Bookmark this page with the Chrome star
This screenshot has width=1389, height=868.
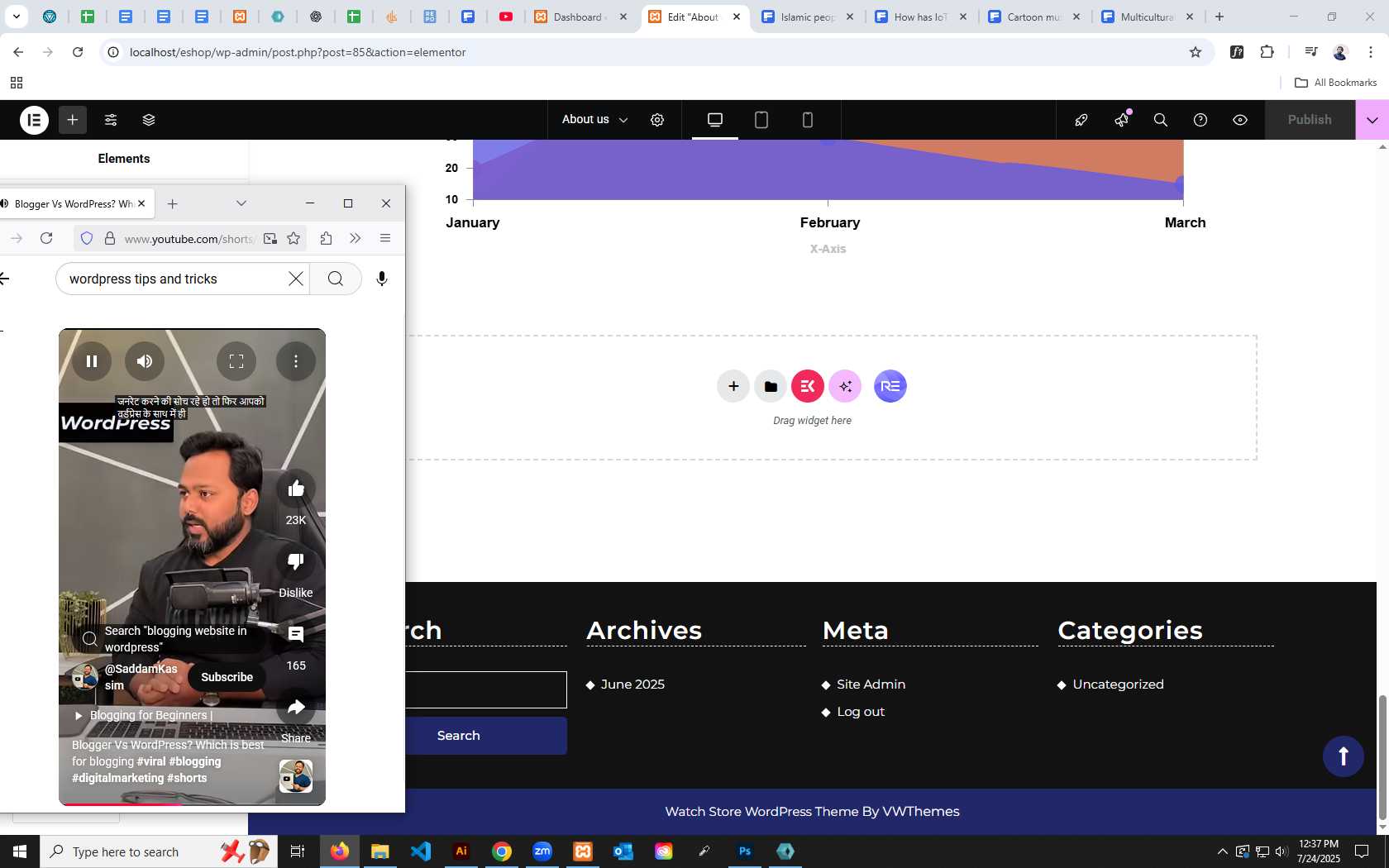click(1196, 52)
